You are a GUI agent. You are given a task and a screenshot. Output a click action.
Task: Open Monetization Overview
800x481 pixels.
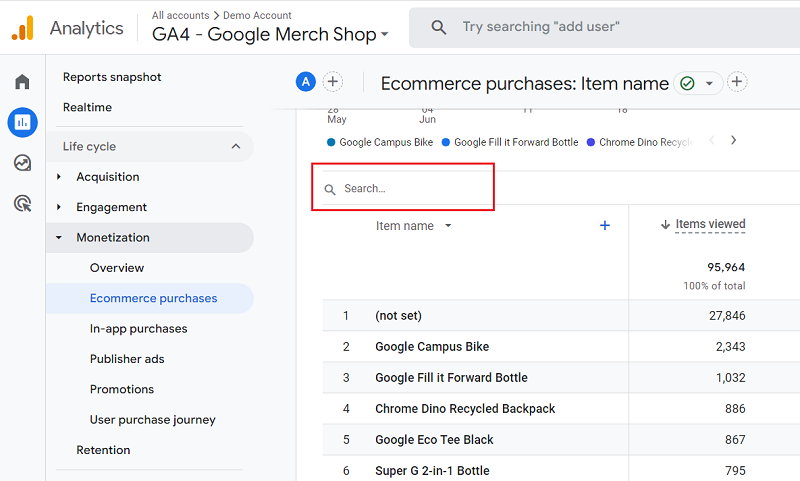[117, 268]
